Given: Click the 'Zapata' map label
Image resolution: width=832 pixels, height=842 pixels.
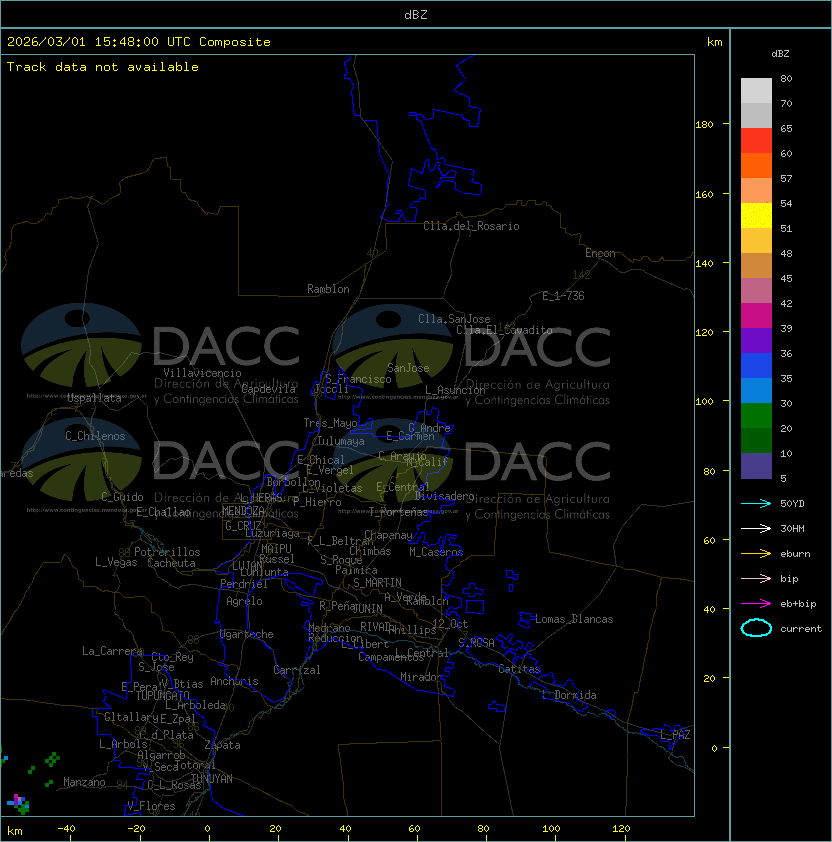Looking at the screenshot, I should point(222,745).
